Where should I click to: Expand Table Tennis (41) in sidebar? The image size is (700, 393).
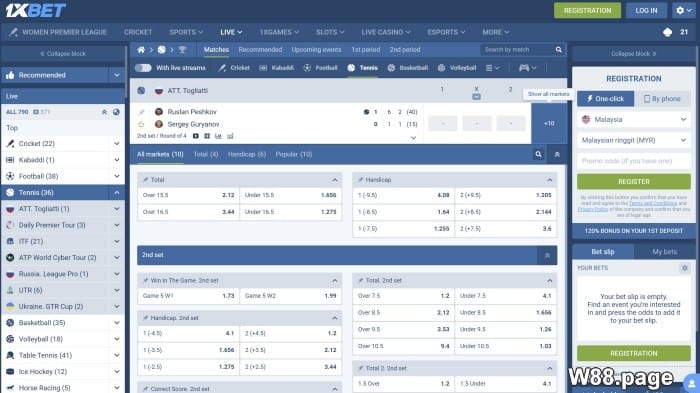[x=117, y=355]
